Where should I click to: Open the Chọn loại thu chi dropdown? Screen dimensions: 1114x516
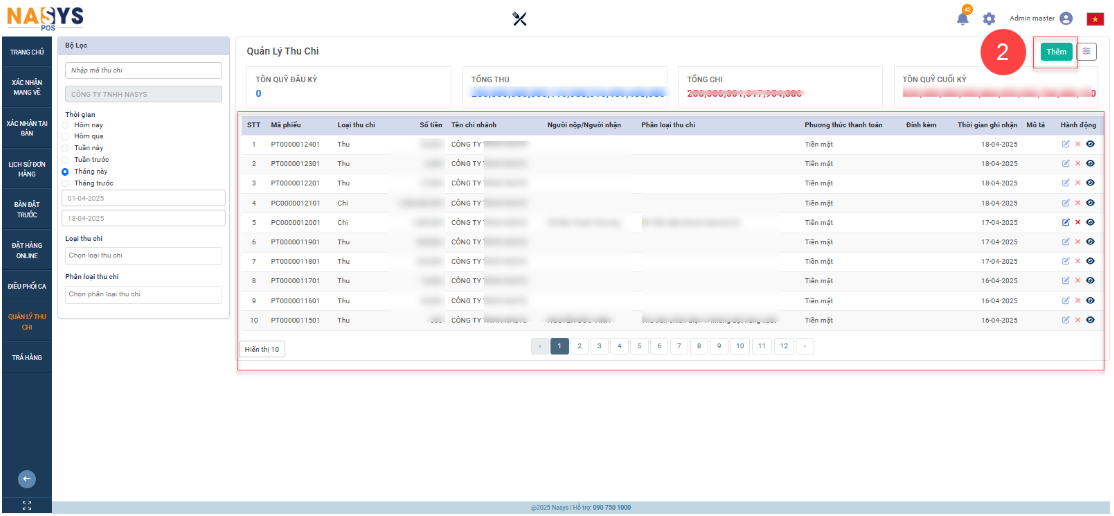[142, 256]
